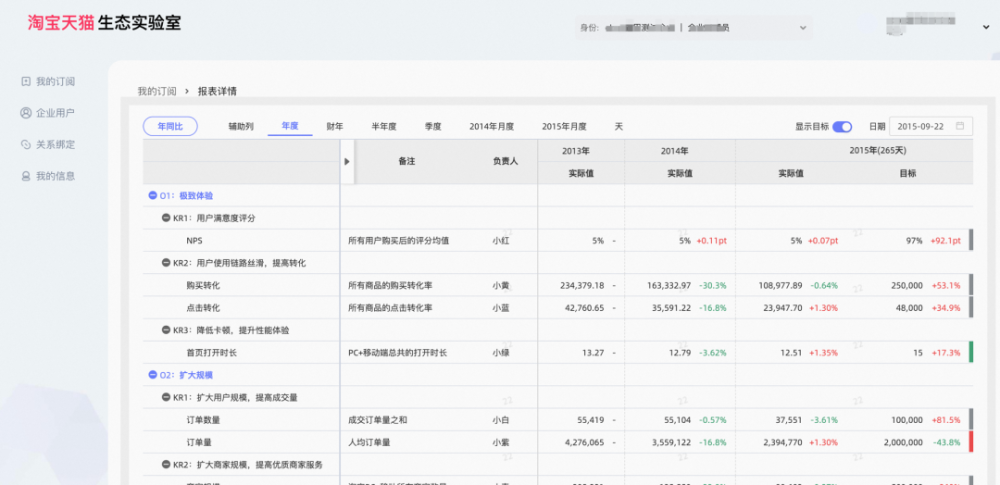Click the -43.8% change figure
Viewport: 1000px width, 485px height.
945,442
